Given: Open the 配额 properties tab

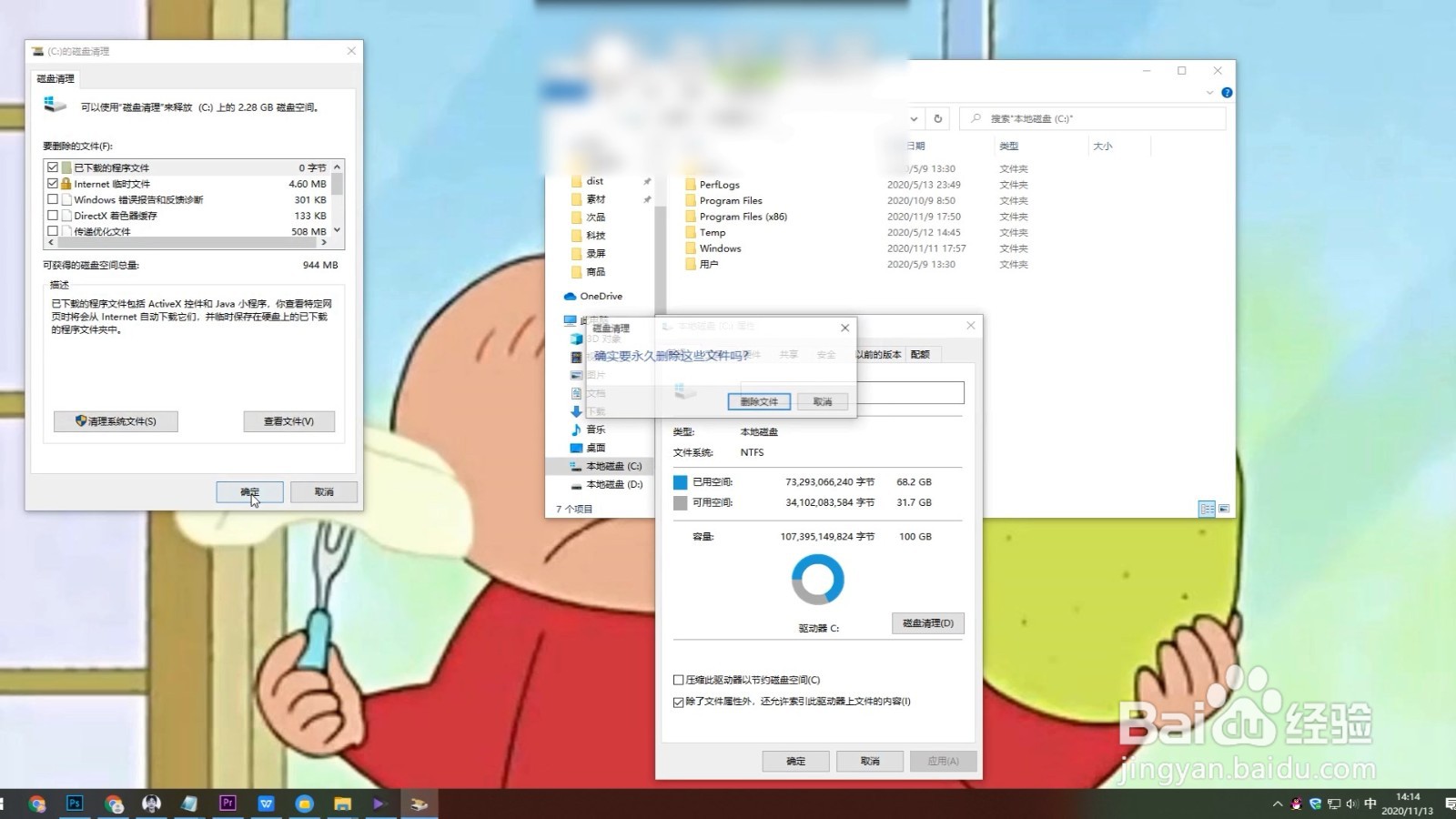Looking at the screenshot, I should click(921, 355).
